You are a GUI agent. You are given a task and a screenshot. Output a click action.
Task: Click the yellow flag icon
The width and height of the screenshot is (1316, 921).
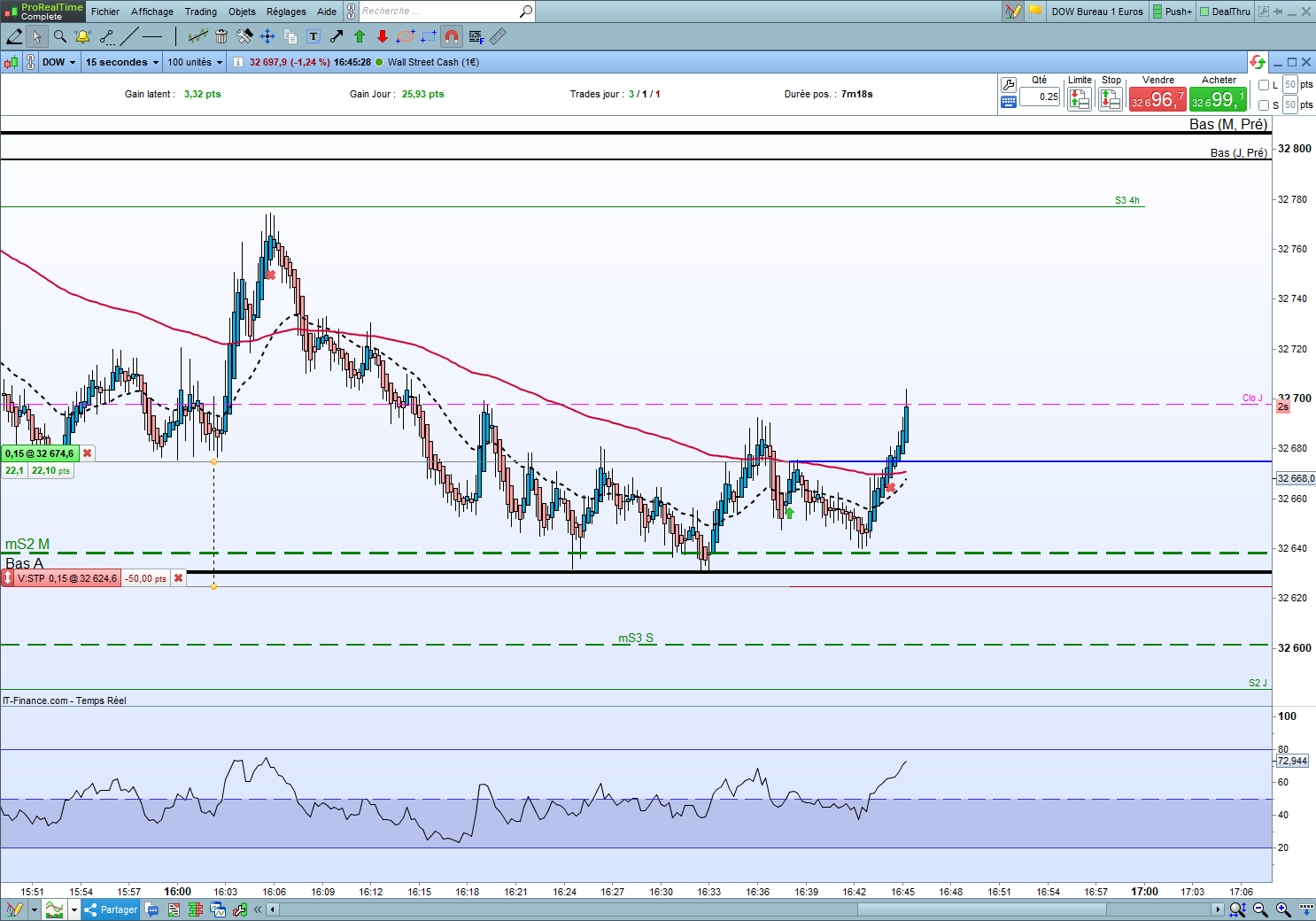point(1034,12)
